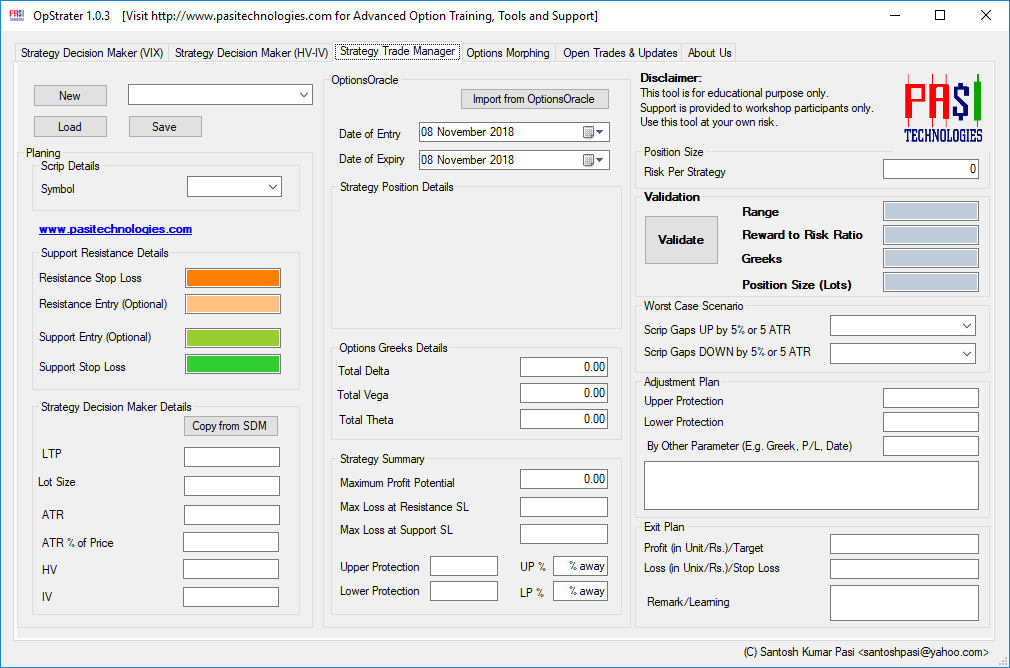This screenshot has height=668, width=1010.
Task: Click the Reward to Risk Ratio result box
Action: (931, 235)
